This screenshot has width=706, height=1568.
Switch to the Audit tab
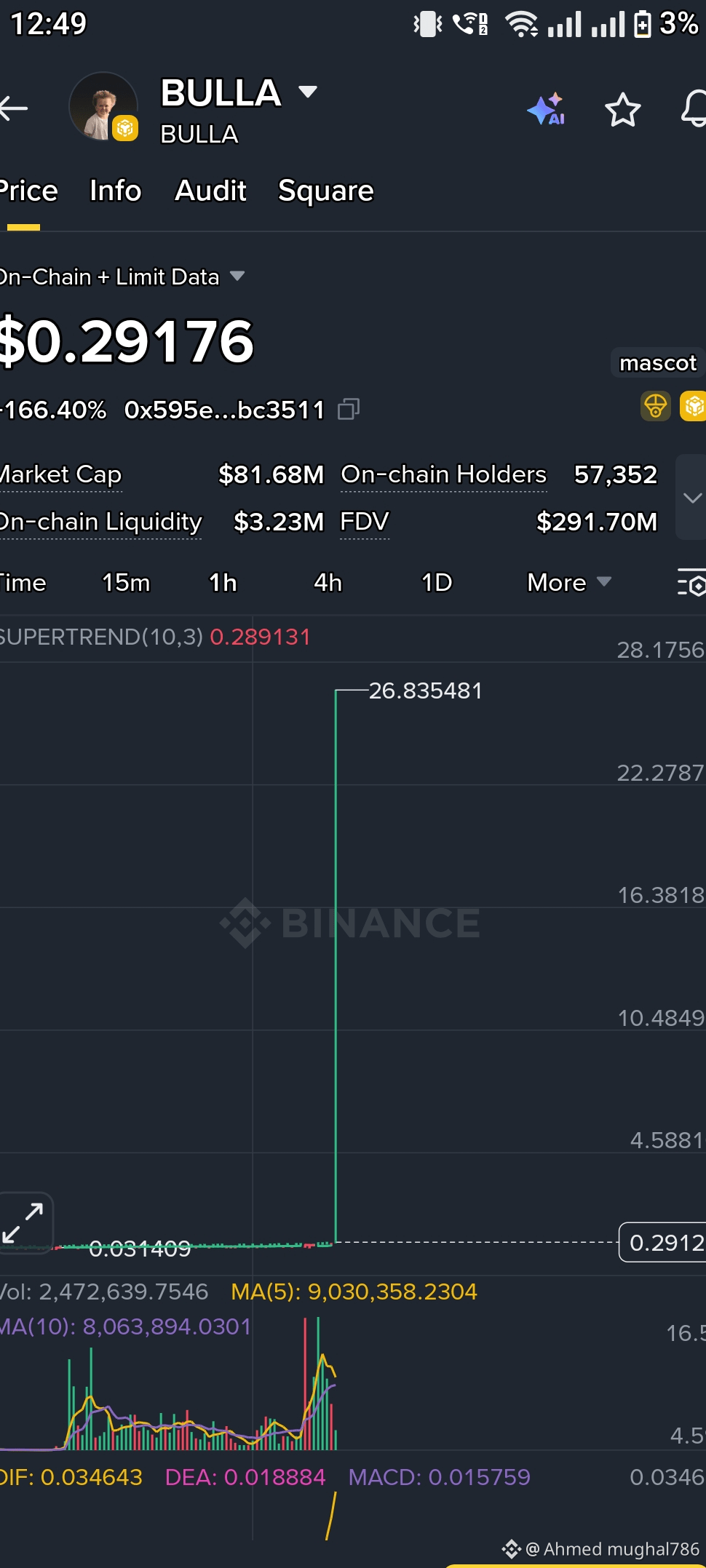coord(210,191)
